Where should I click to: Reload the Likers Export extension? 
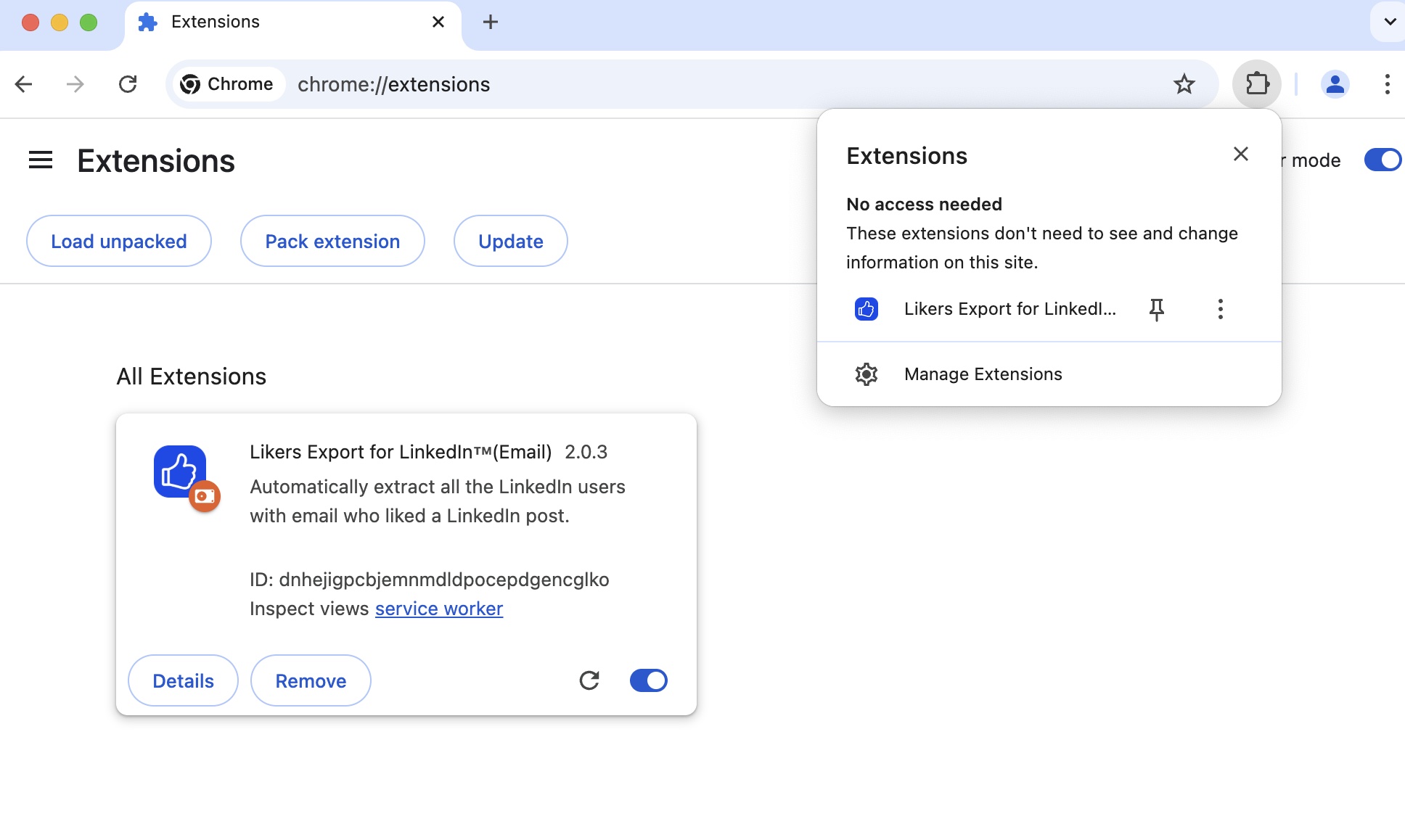(x=589, y=680)
